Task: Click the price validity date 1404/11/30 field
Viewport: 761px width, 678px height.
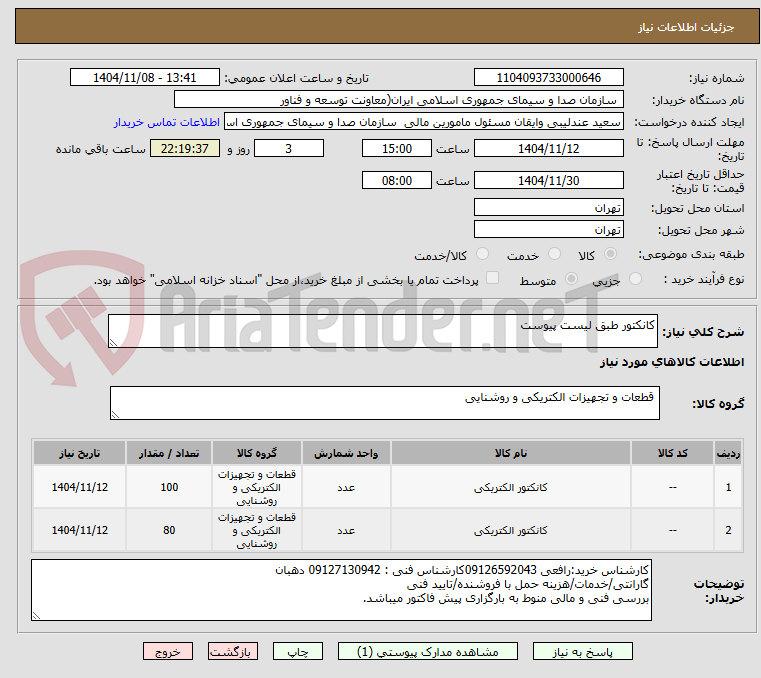Action: click(x=548, y=181)
